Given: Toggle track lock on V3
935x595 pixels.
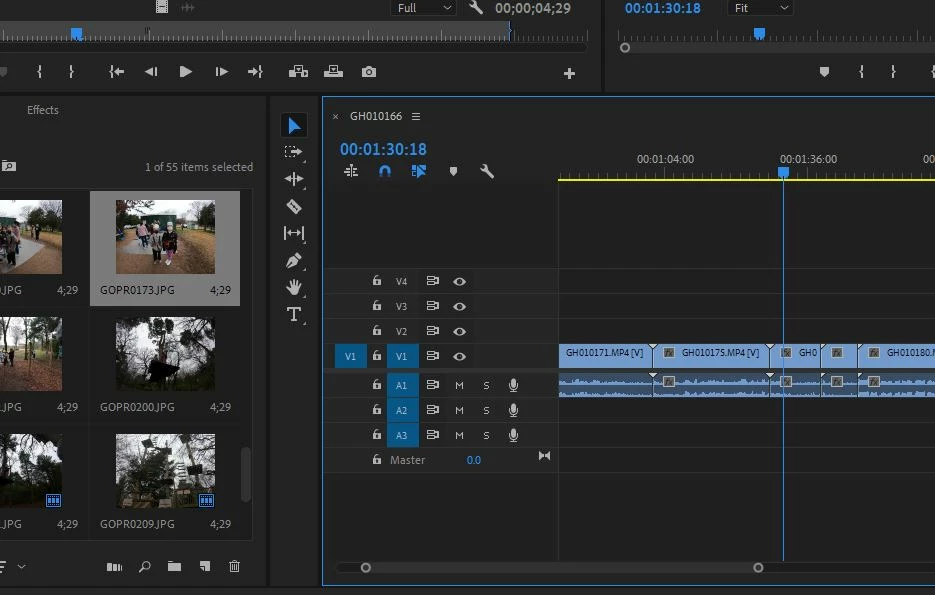Looking at the screenshot, I should coord(377,306).
